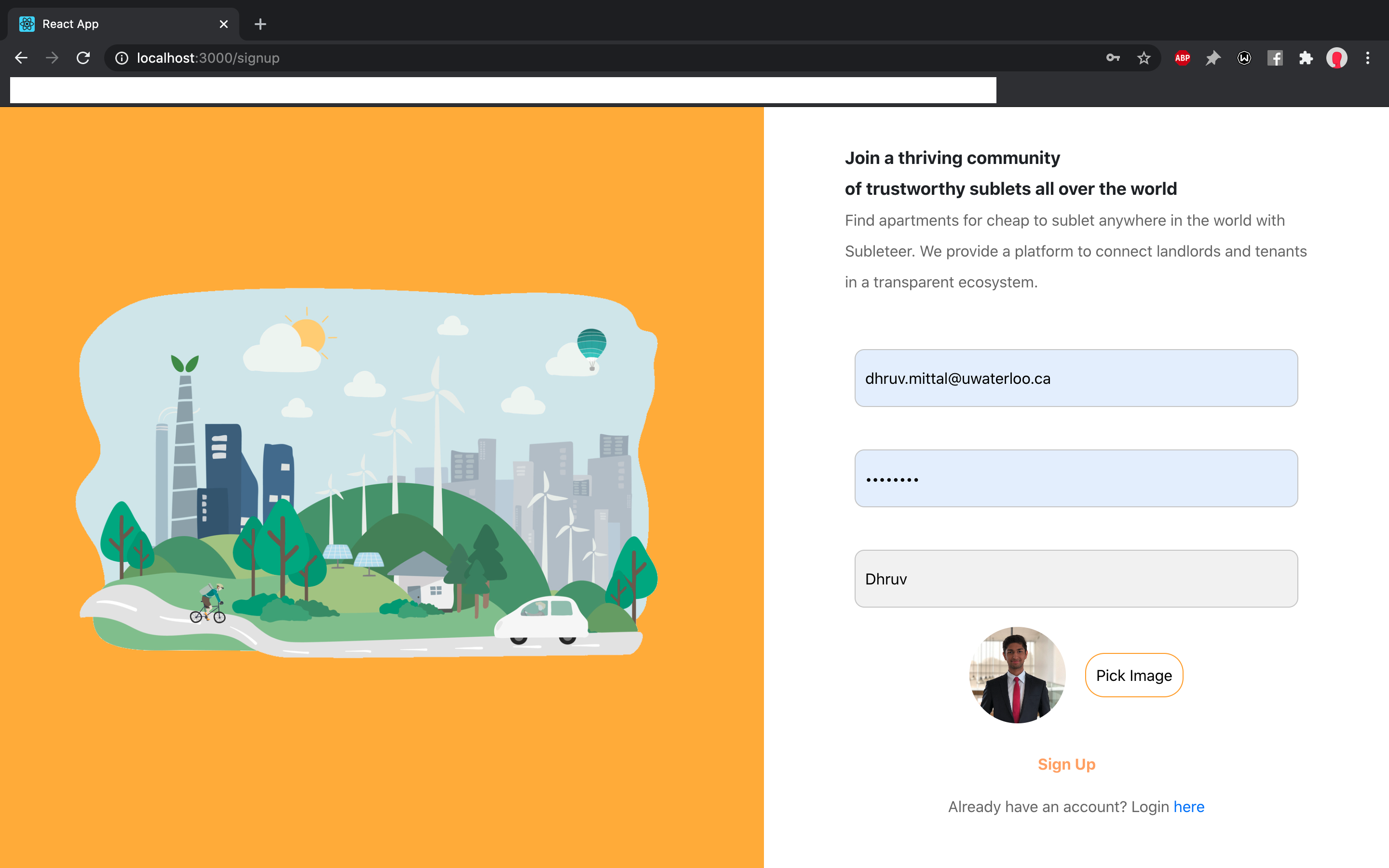Follow the Login 'here' link
The height and width of the screenshot is (868, 1389).
(x=1189, y=807)
